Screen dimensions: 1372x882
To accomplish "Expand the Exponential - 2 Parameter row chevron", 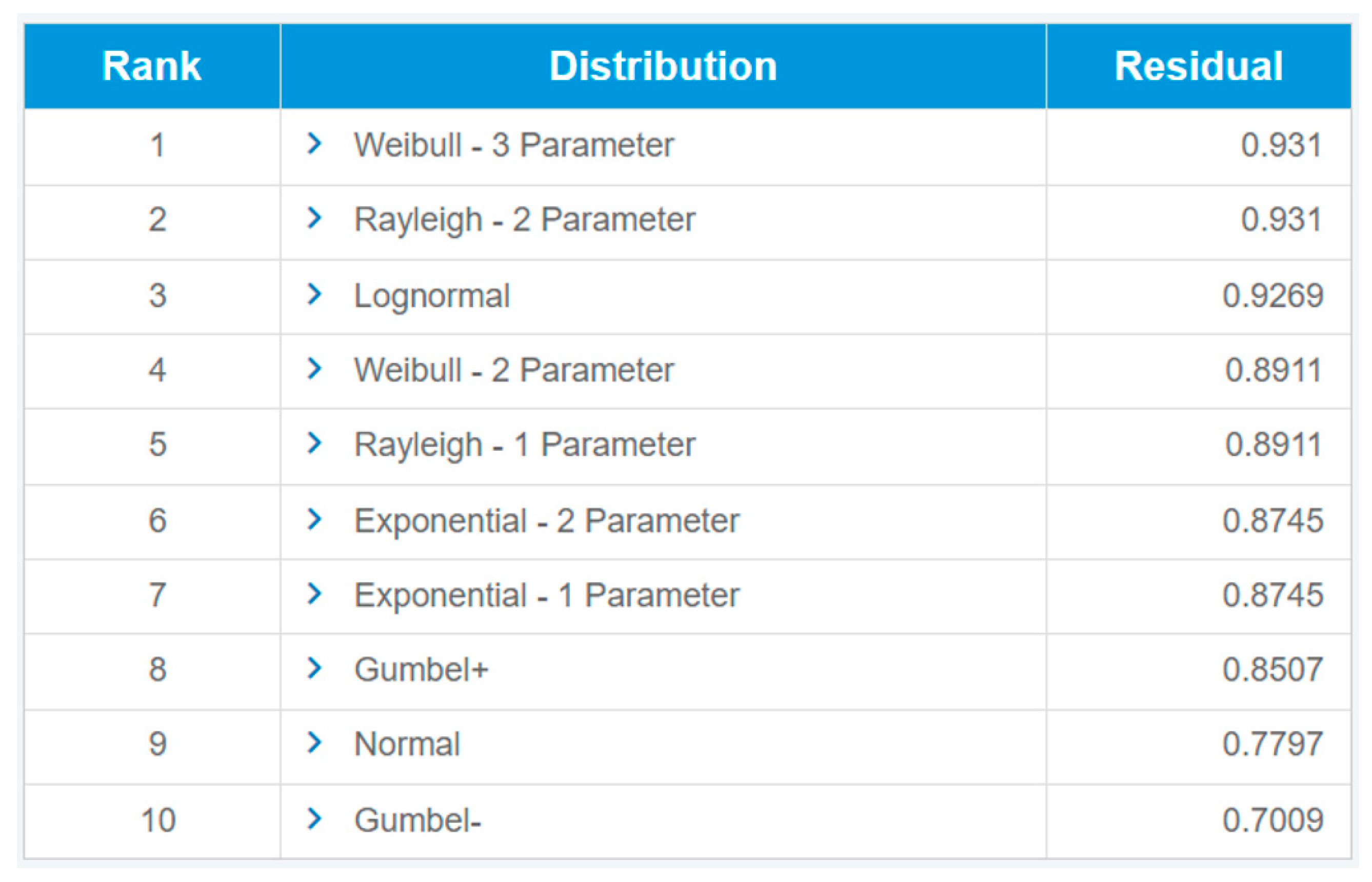I will pyautogui.click(x=314, y=519).
